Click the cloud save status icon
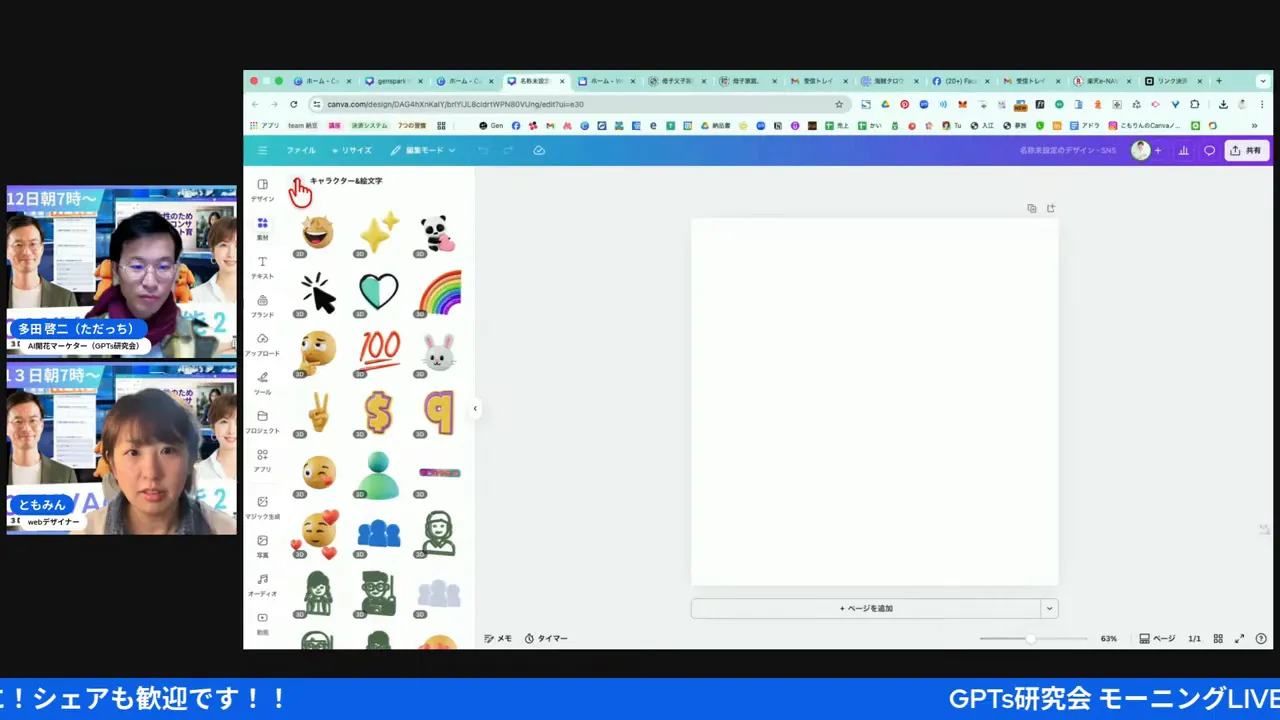 [x=539, y=150]
